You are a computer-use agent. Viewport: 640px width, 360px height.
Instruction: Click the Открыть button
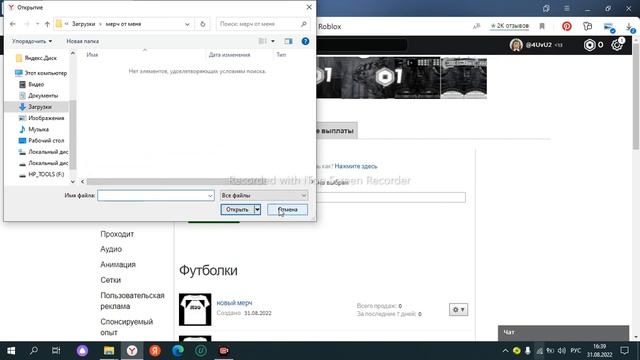tap(237, 209)
